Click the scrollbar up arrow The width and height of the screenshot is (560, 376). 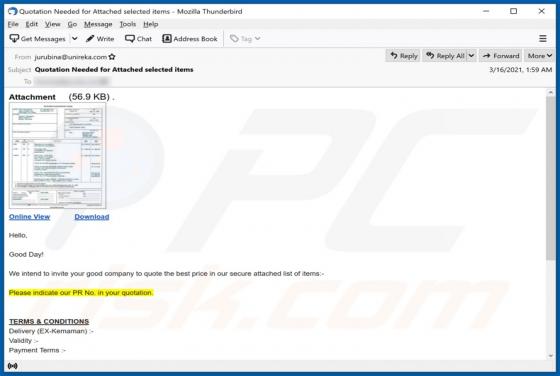[550, 92]
